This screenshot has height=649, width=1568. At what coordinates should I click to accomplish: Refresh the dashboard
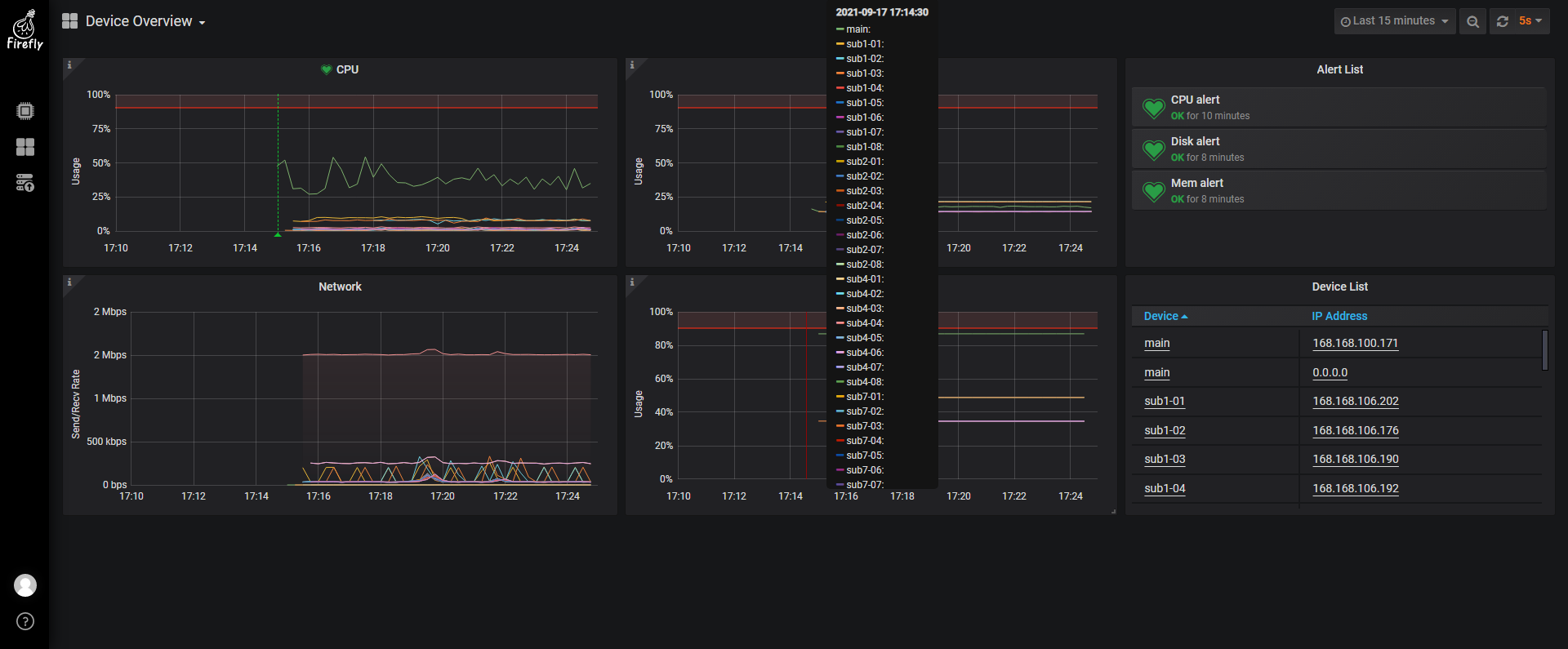pos(1503,21)
